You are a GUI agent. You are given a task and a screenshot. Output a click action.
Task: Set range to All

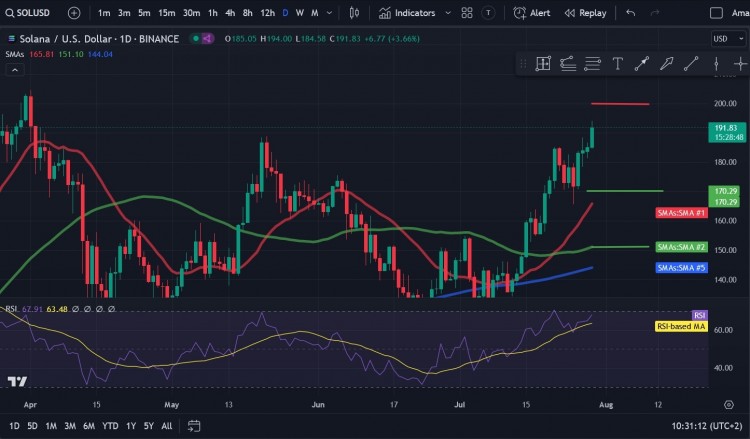166,426
